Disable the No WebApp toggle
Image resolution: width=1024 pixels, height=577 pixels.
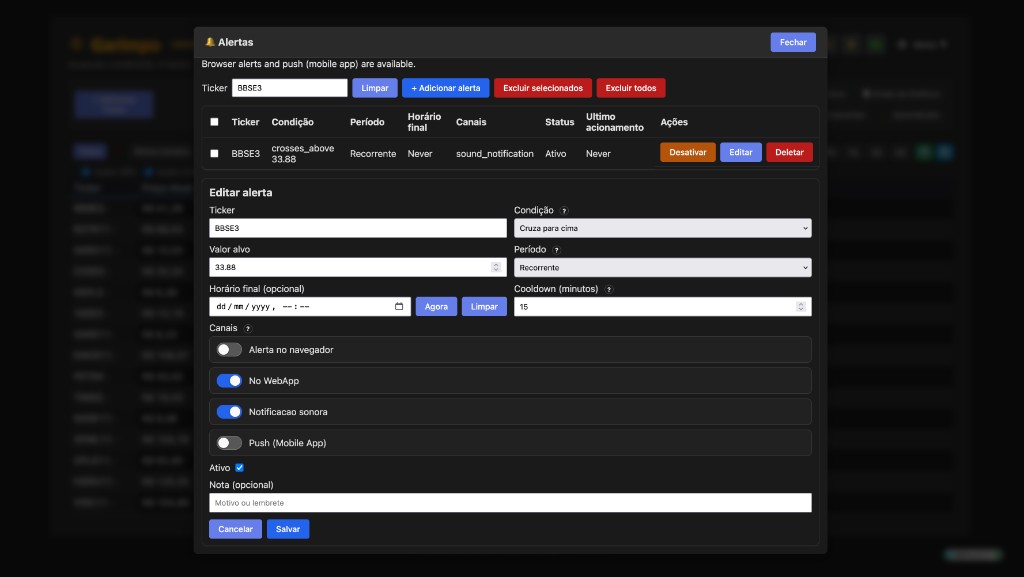(x=229, y=381)
